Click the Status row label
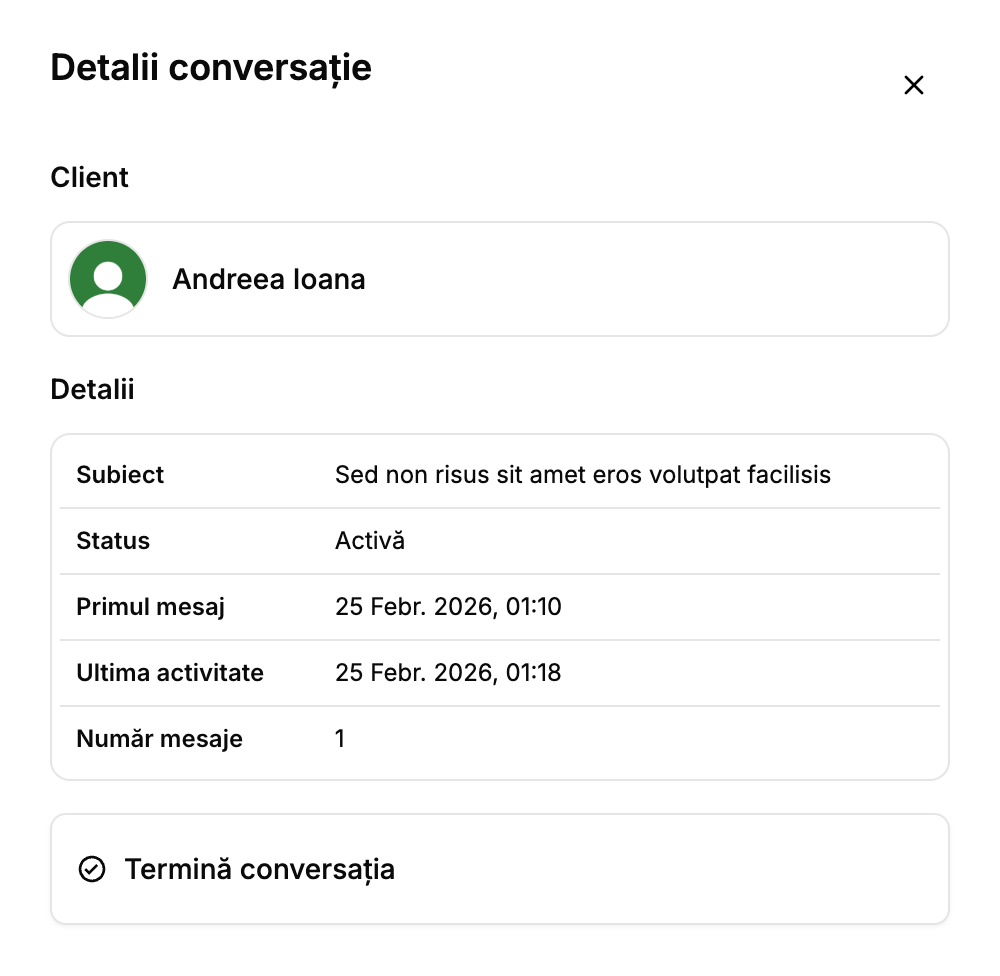The height and width of the screenshot is (976, 1000). pyautogui.click(x=113, y=540)
